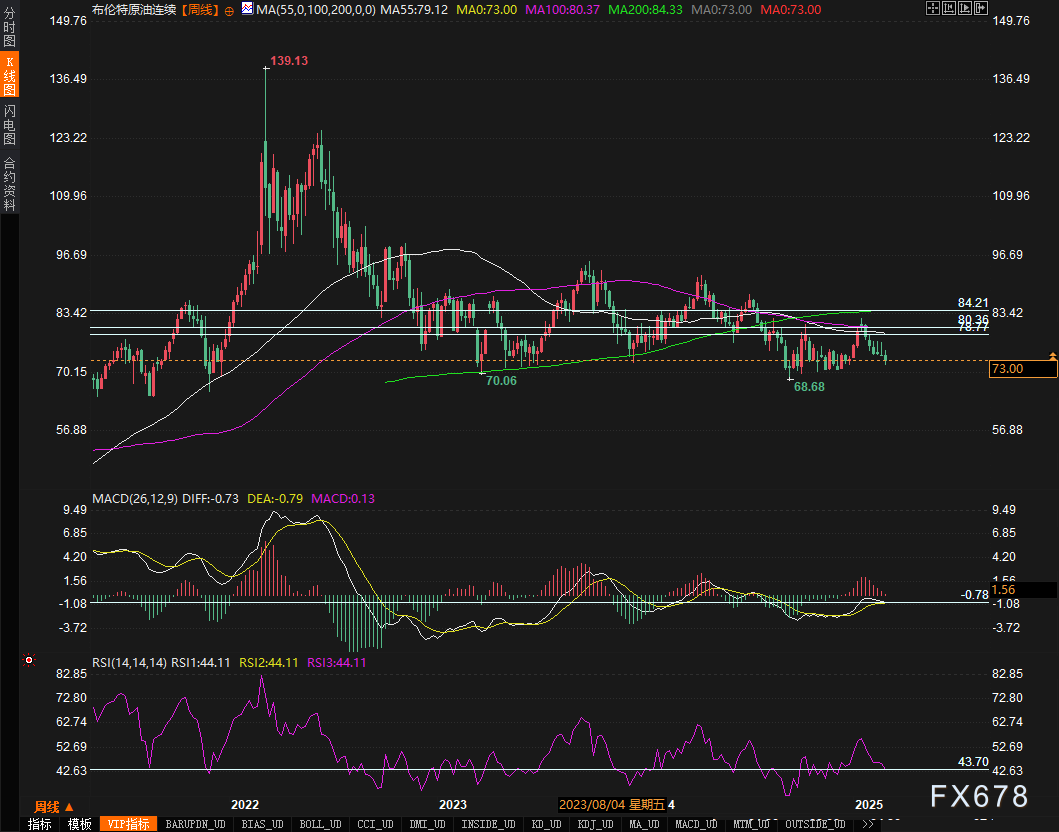Open 合约资料 in left sidebar
This screenshot has width=1059, height=832.
pyautogui.click(x=10, y=183)
